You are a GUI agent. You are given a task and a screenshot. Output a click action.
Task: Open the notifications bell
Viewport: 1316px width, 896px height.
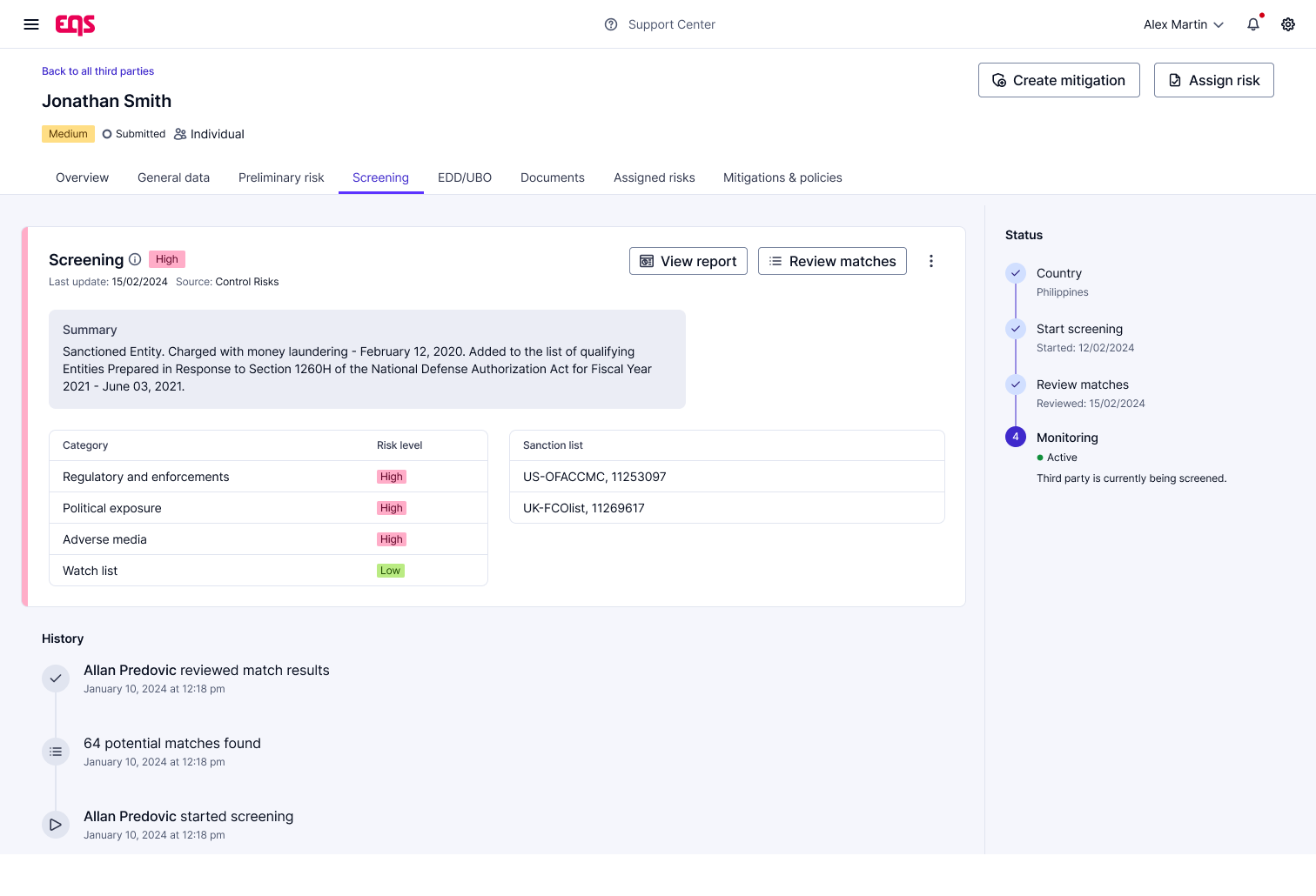click(x=1253, y=24)
